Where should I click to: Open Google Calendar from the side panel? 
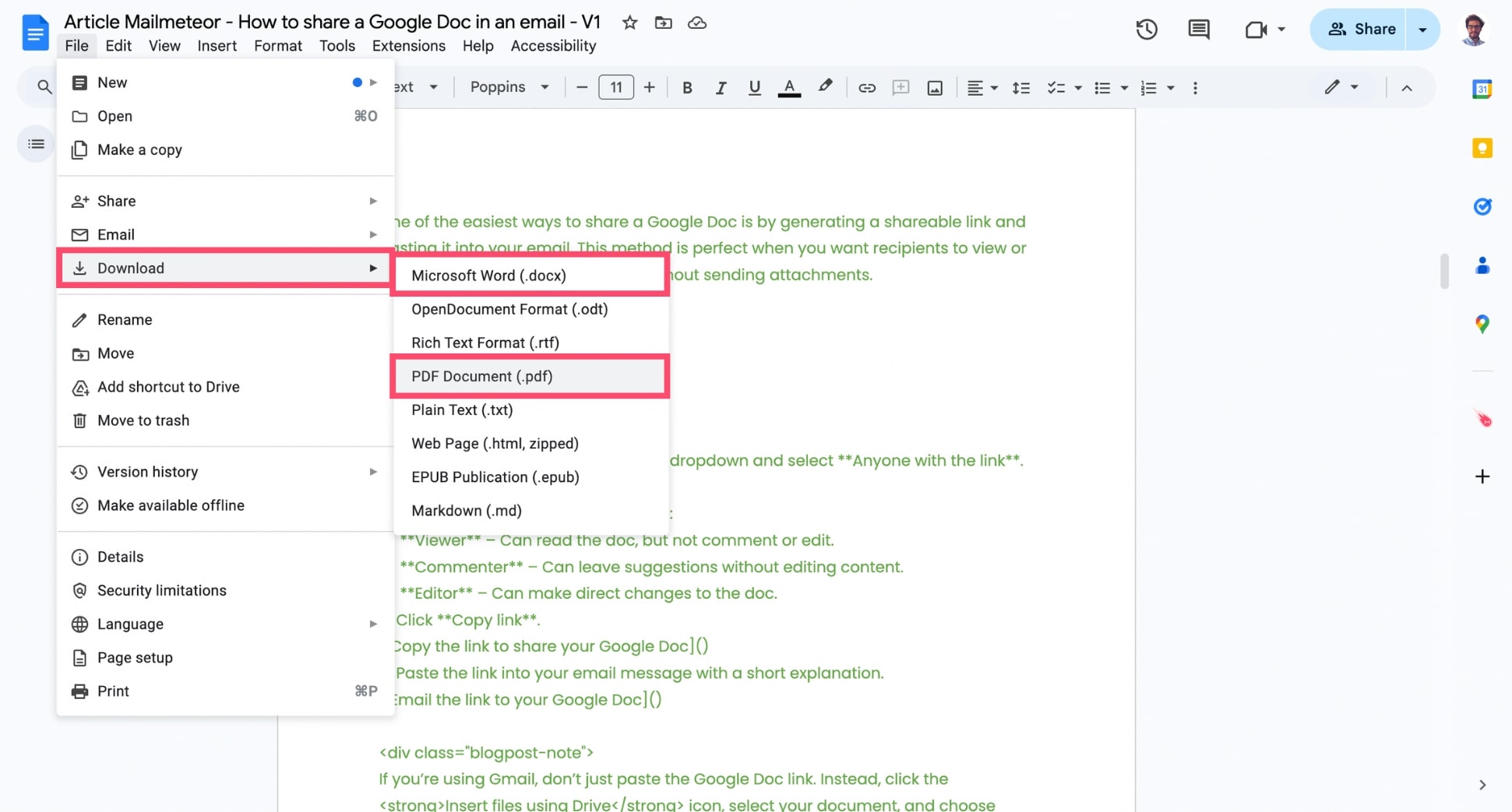(1482, 89)
